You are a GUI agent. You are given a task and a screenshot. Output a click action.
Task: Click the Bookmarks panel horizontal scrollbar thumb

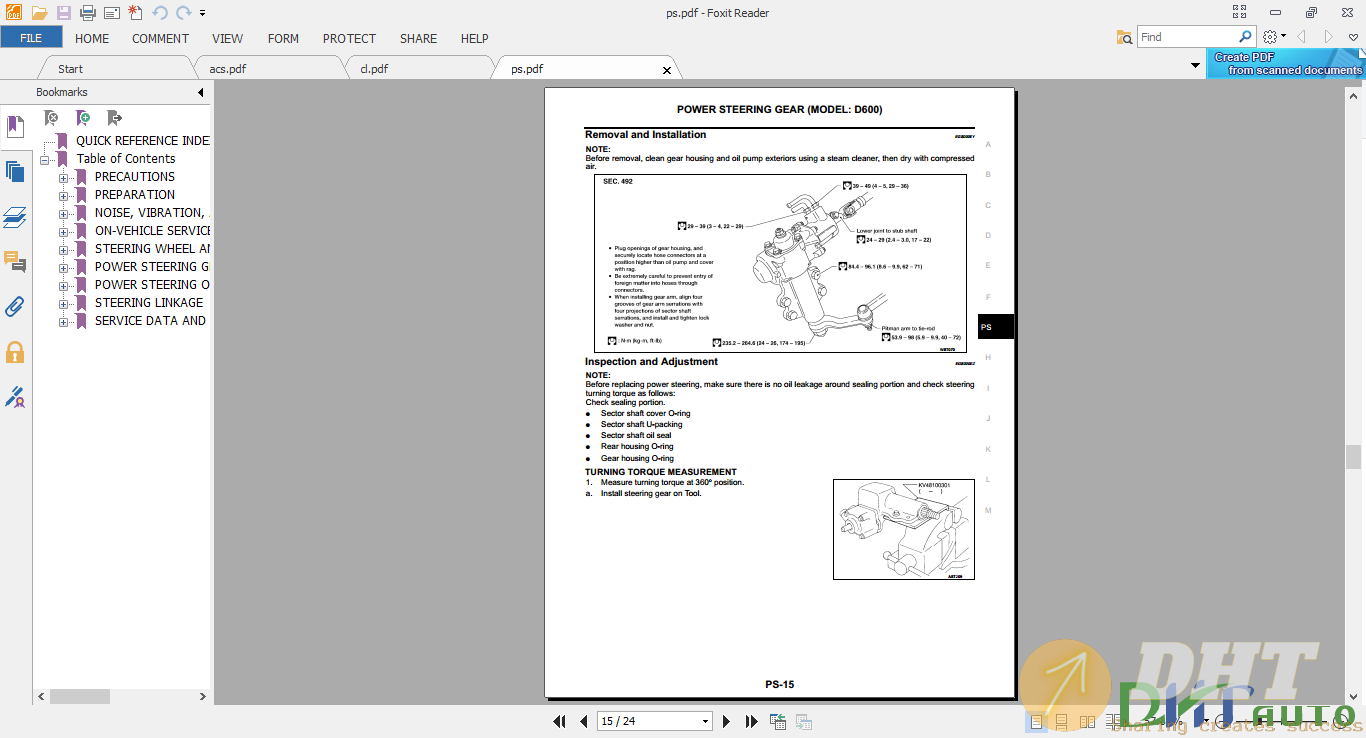(x=80, y=696)
